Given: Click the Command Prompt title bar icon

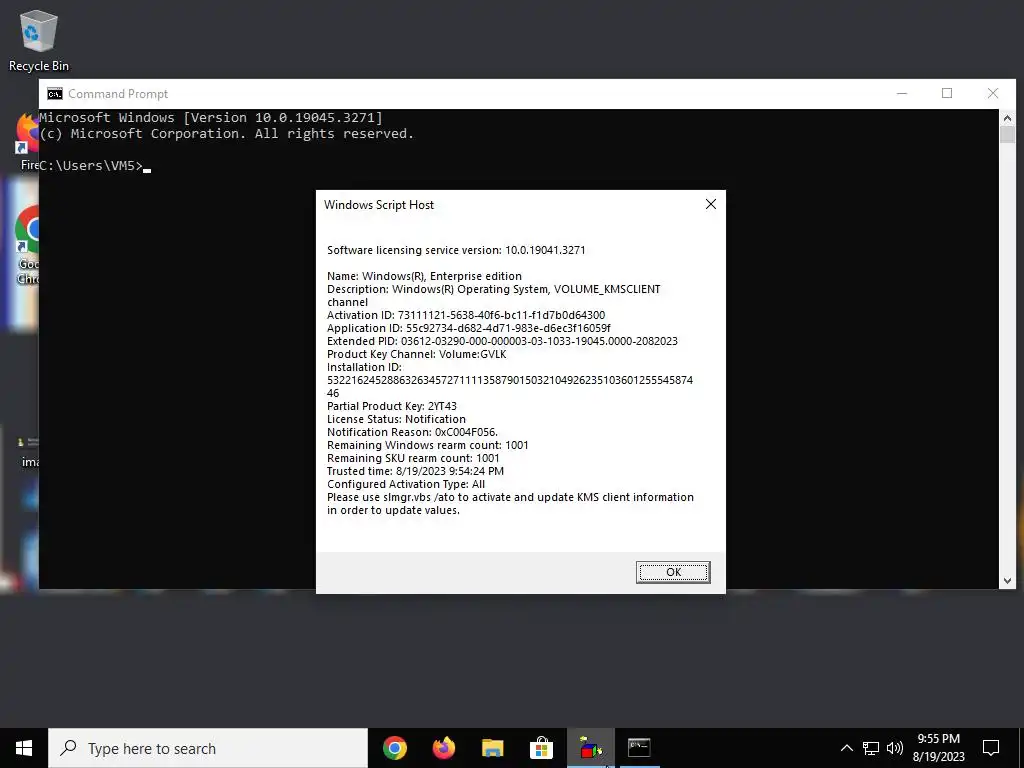Looking at the screenshot, I should pos(55,94).
